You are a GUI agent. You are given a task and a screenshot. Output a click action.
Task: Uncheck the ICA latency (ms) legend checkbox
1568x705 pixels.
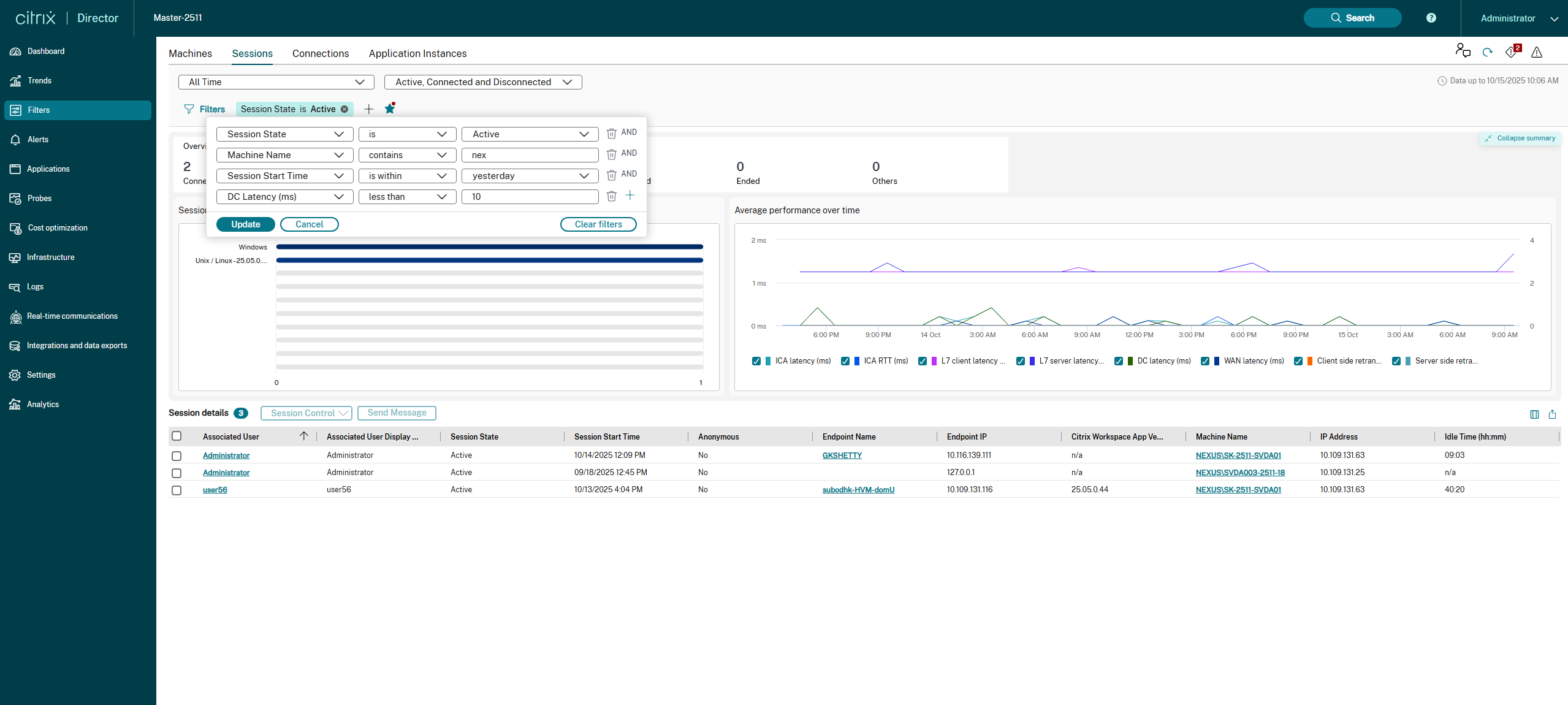pyautogui.click(x=756, y=361)
